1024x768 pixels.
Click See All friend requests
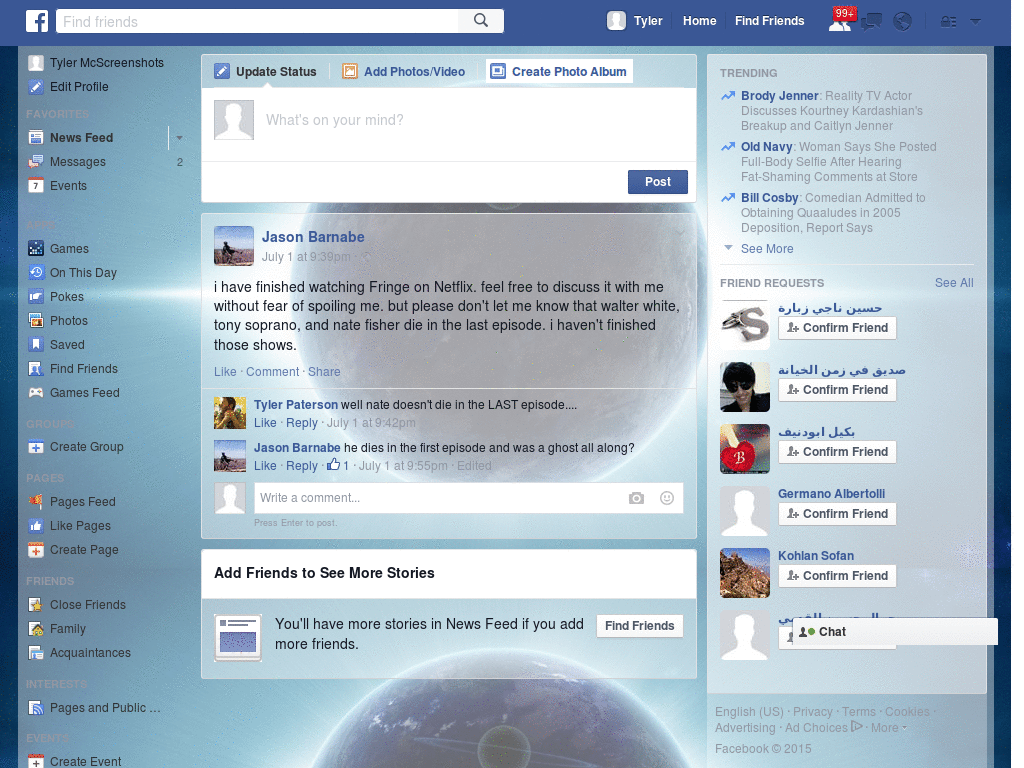[954, 283]
